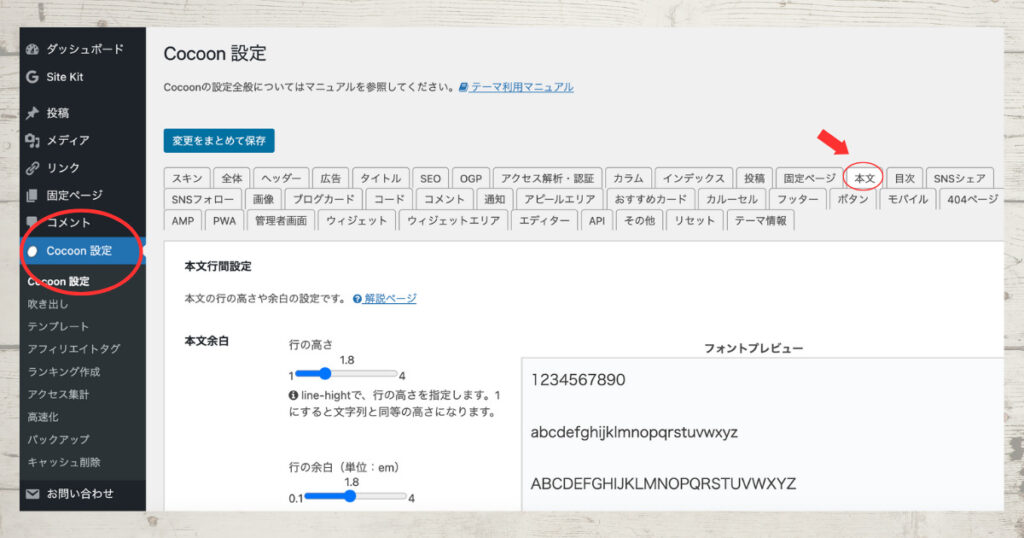
Task: Open お問い合わせ in the sidebar
Action: (x=82, y=494)
